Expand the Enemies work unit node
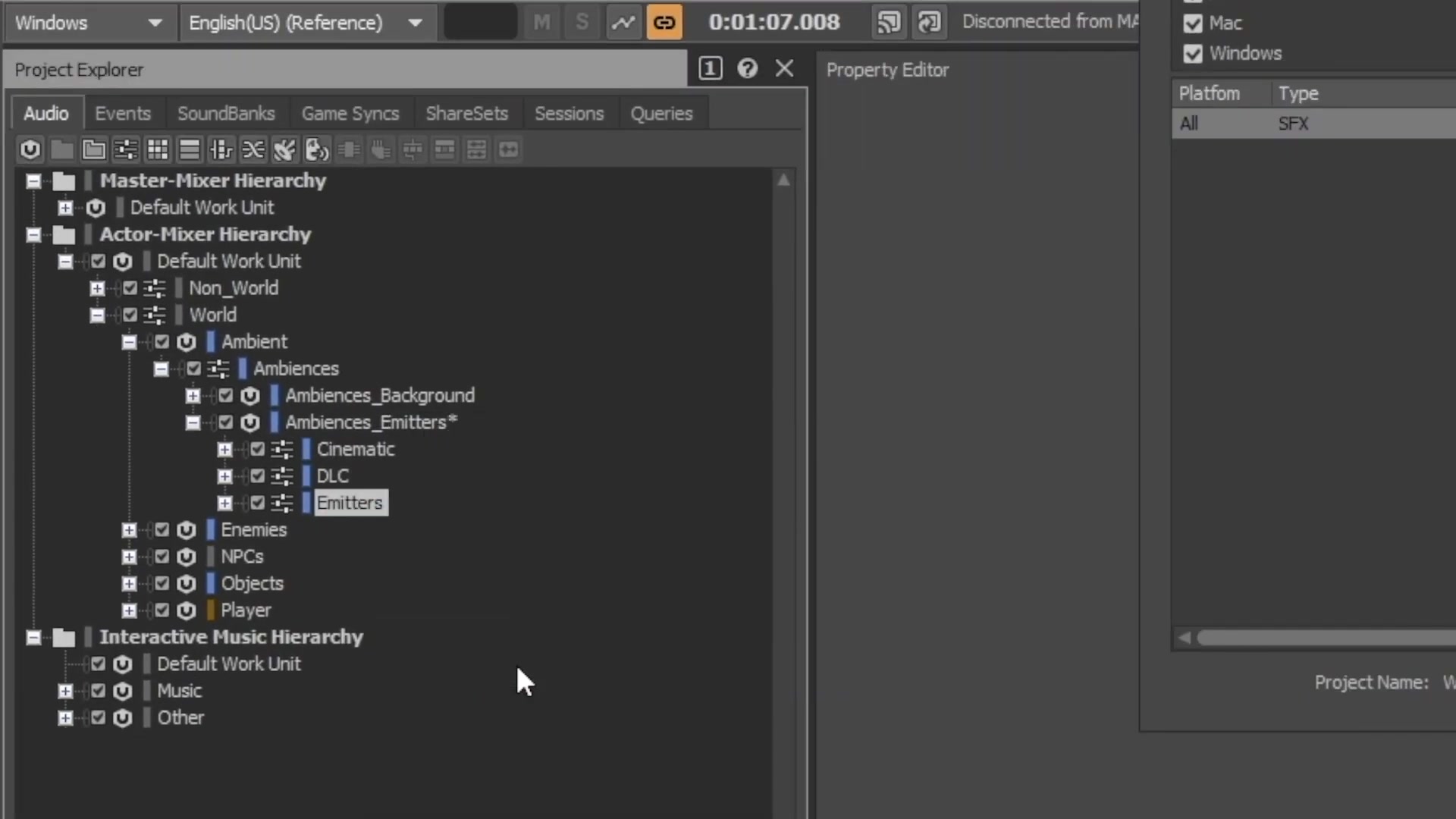This screenshot has height=819, width=1456. 130,530
